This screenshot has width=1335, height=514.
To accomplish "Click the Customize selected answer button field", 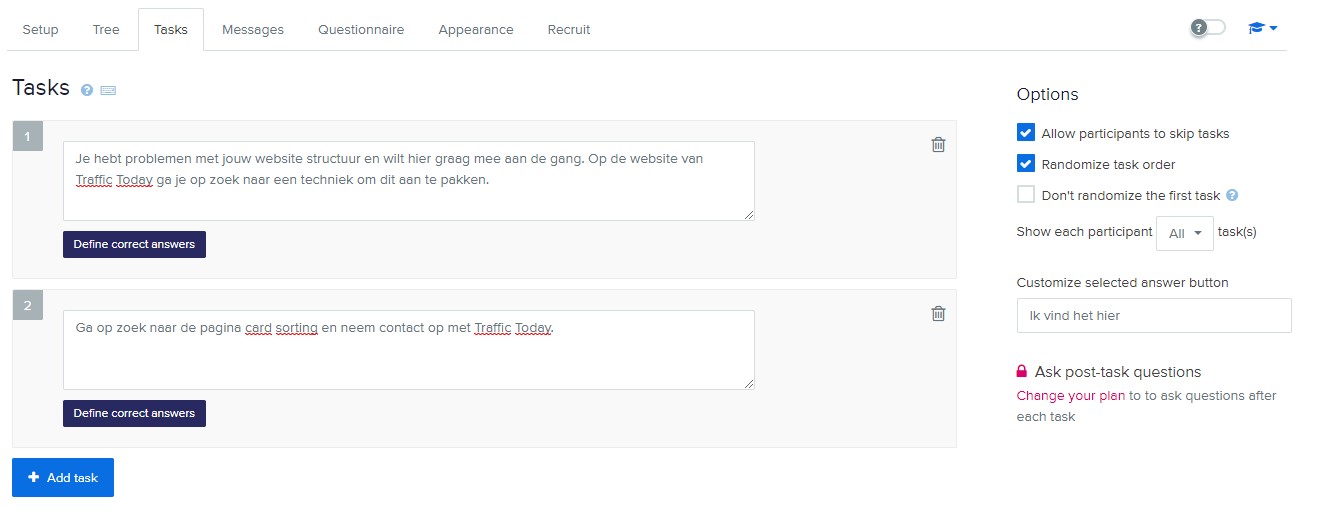I will (x=1154, y=315).
